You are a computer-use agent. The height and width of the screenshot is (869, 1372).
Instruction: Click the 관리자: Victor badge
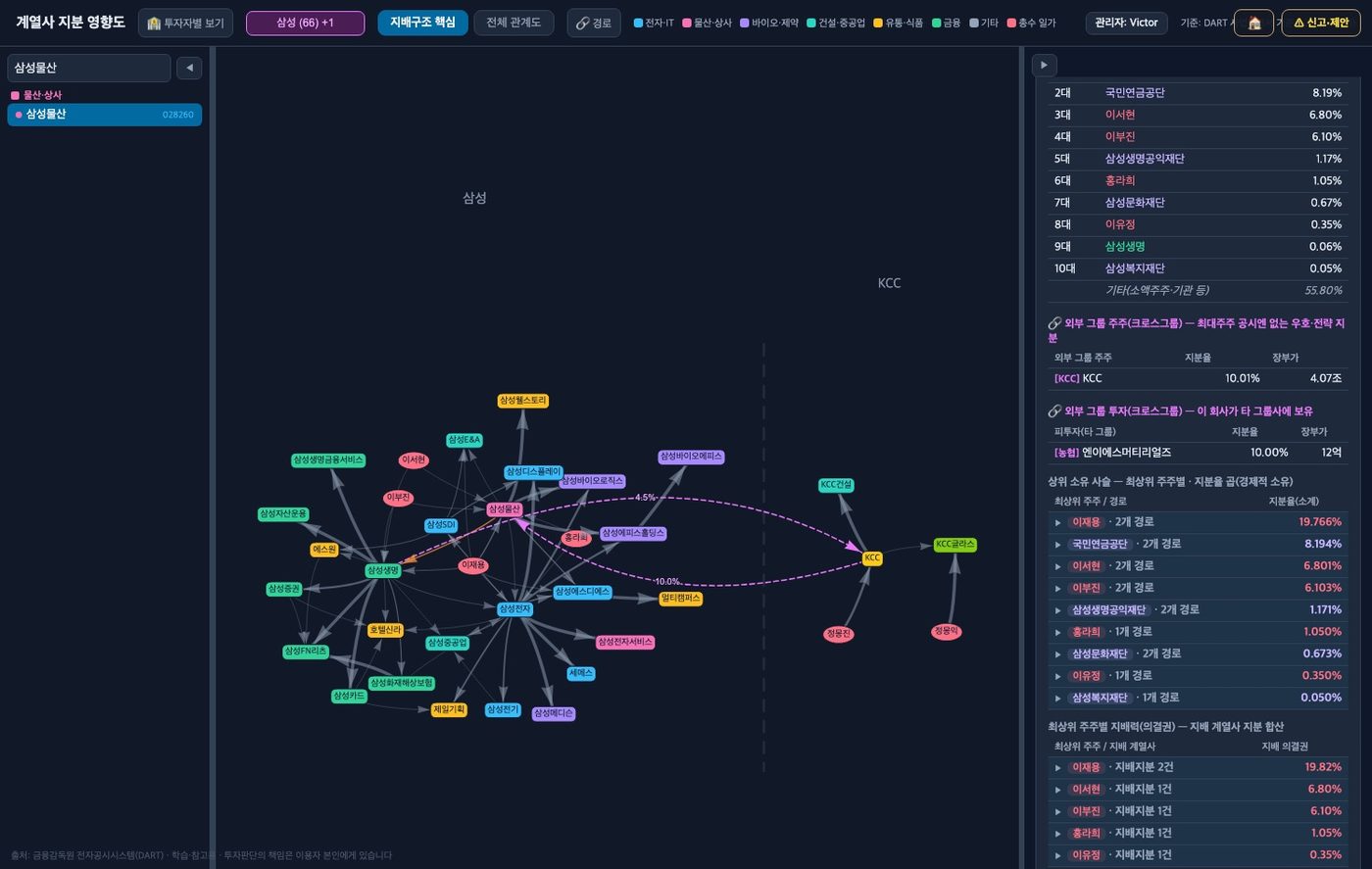click(1127, 23)
